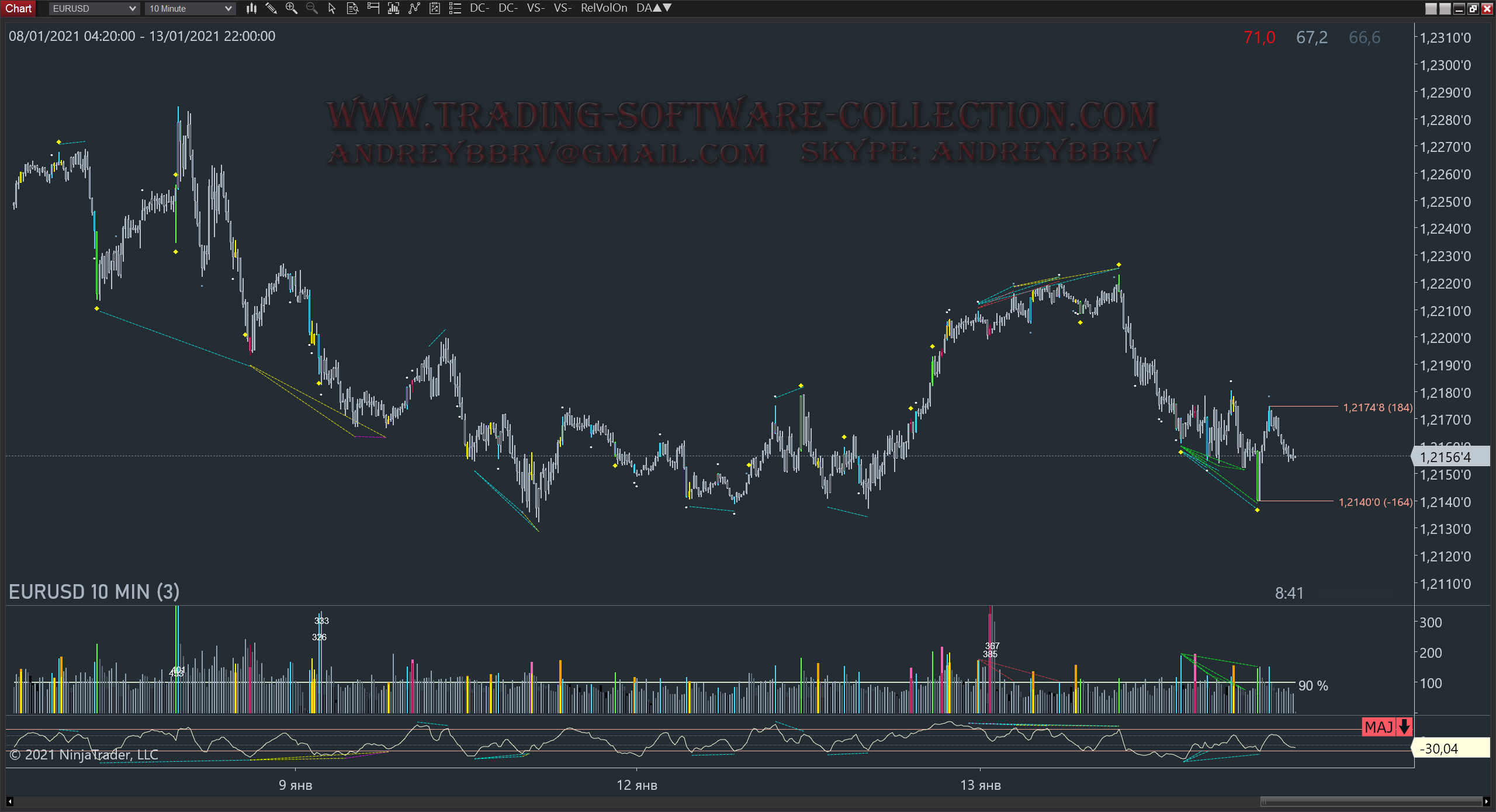Click the MAJ down arrow signal button
The height and width of the screenshot is (812, 1496).
click(1387, 727)
